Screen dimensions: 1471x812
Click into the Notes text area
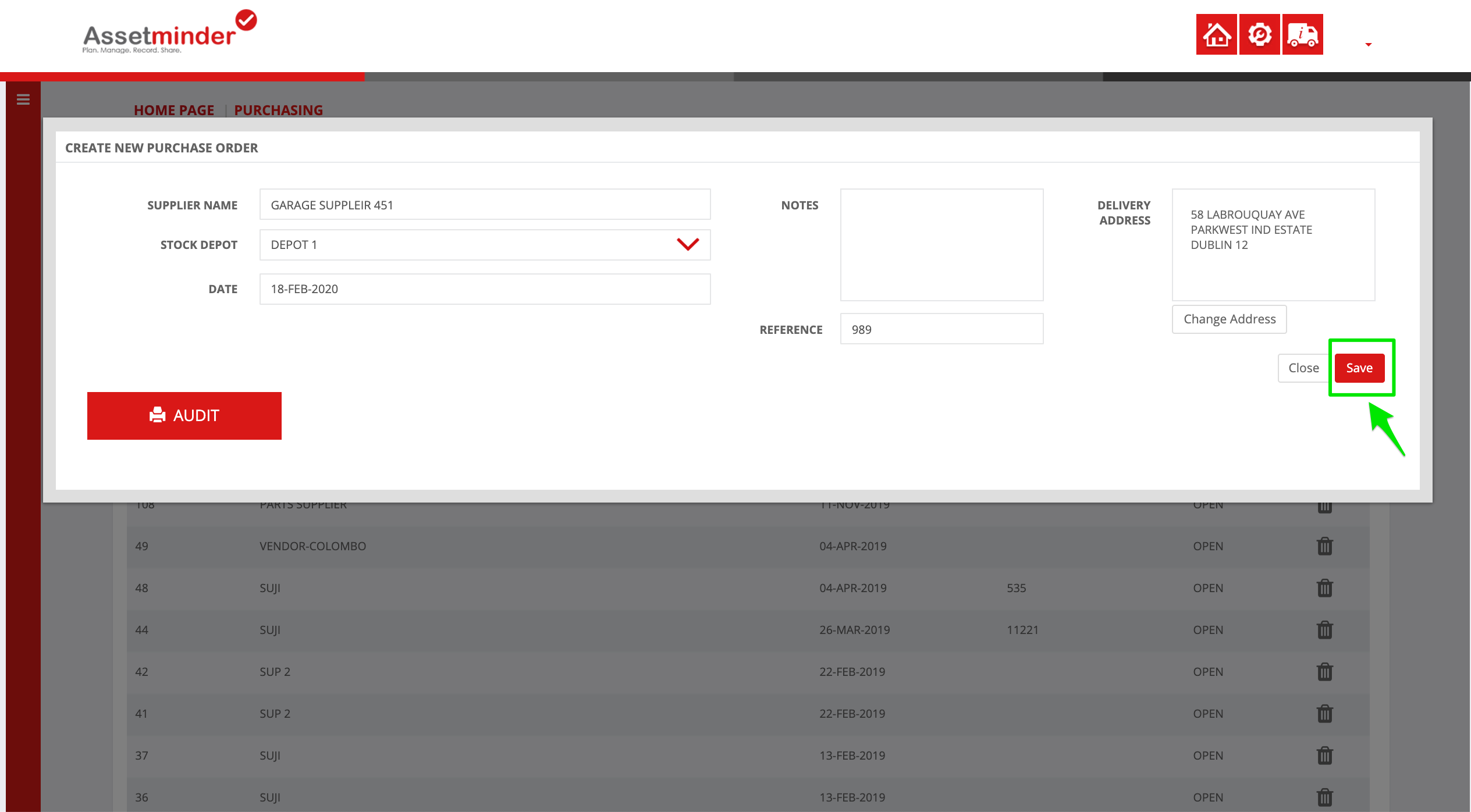pos(941,244)
